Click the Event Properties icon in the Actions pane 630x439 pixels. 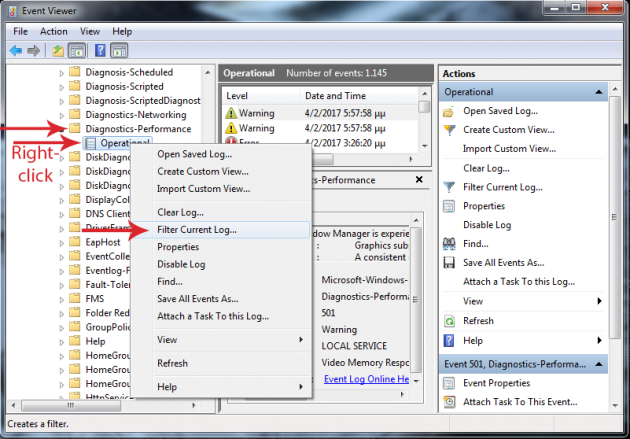pos(449,383)
